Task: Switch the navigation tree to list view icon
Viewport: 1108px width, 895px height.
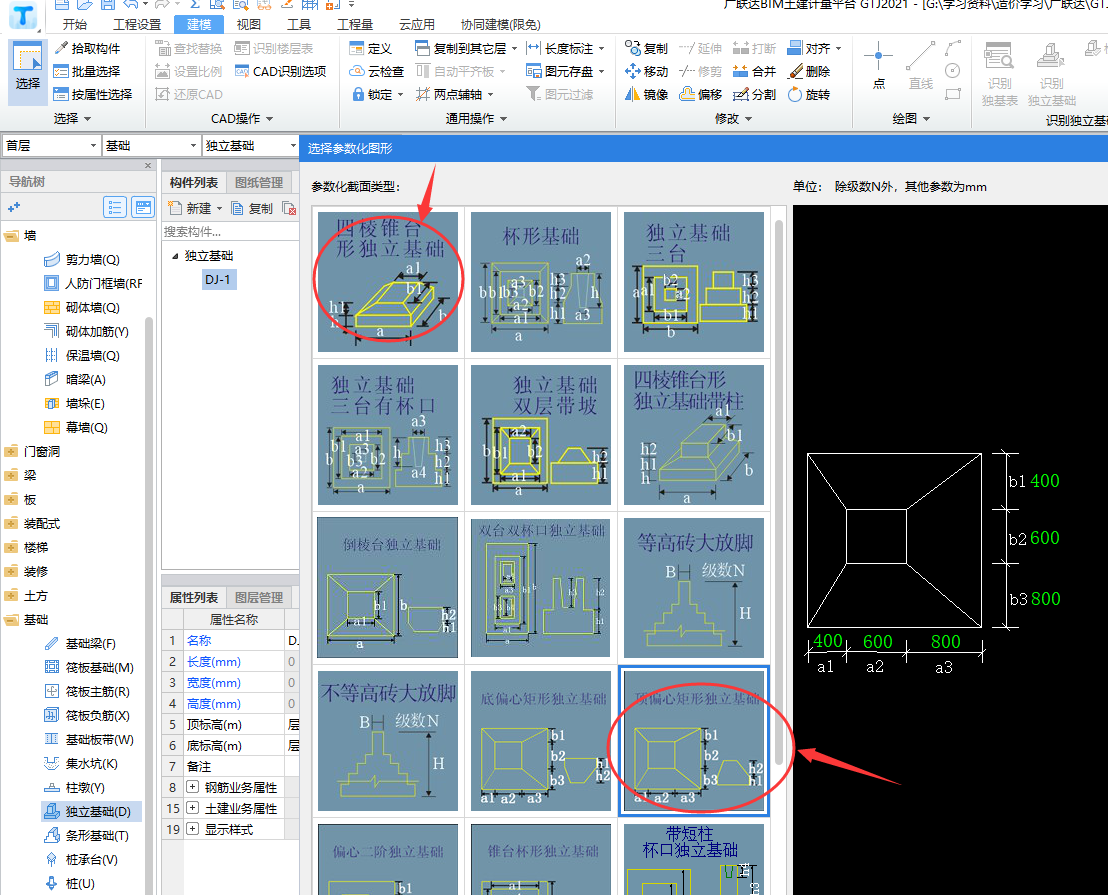Action: pyautogui.click(x=114, y=207)
